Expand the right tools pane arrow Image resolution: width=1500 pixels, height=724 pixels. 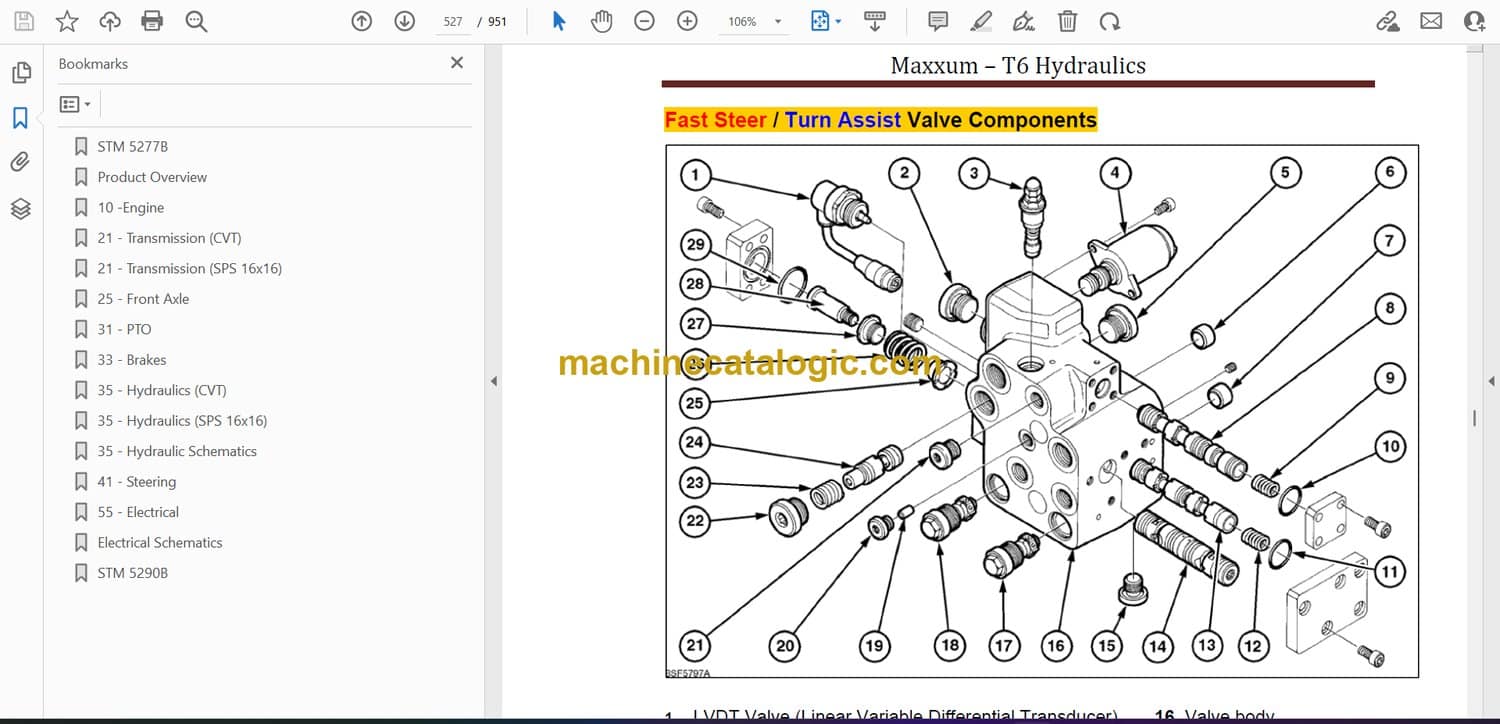[x=1492, y=381]
